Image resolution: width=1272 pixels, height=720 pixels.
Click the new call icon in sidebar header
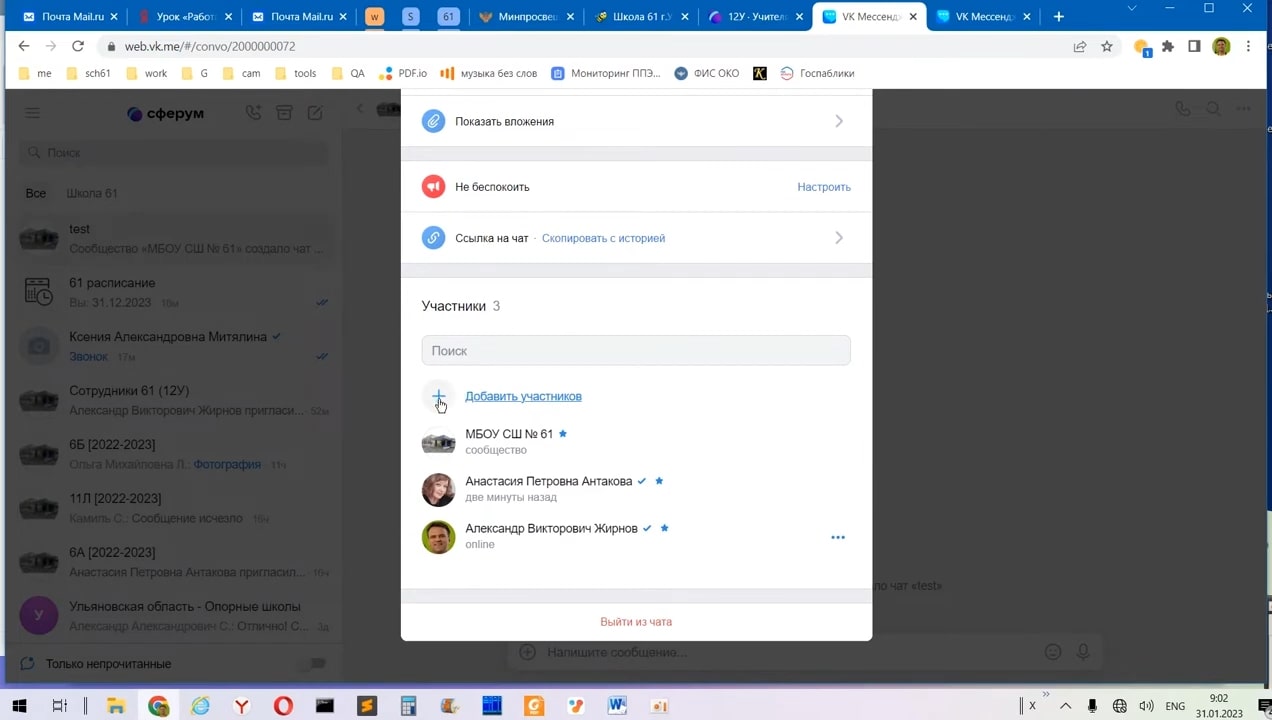point(253,113)
